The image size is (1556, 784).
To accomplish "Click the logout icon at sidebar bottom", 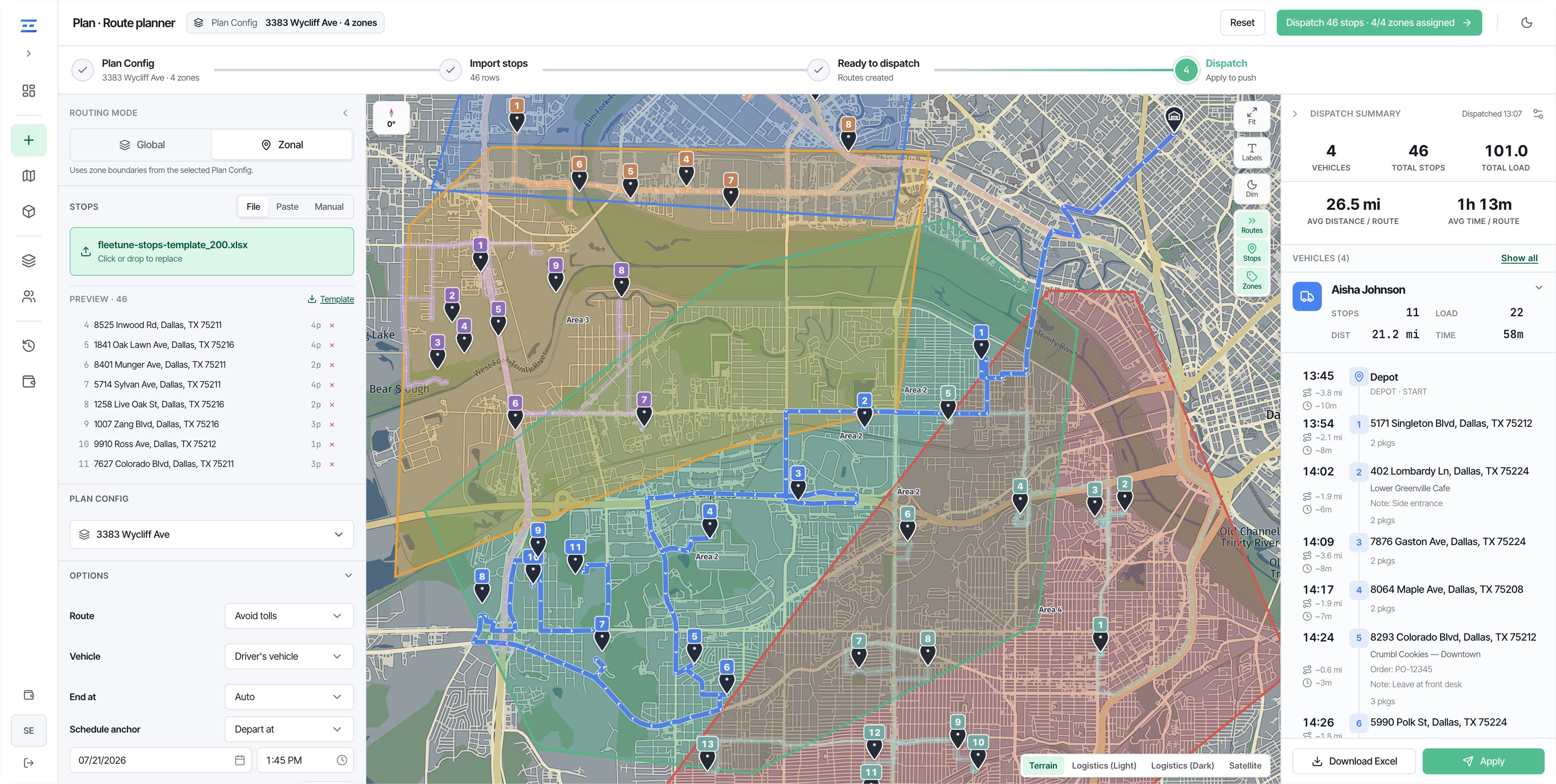I will [x=28, y=763].
